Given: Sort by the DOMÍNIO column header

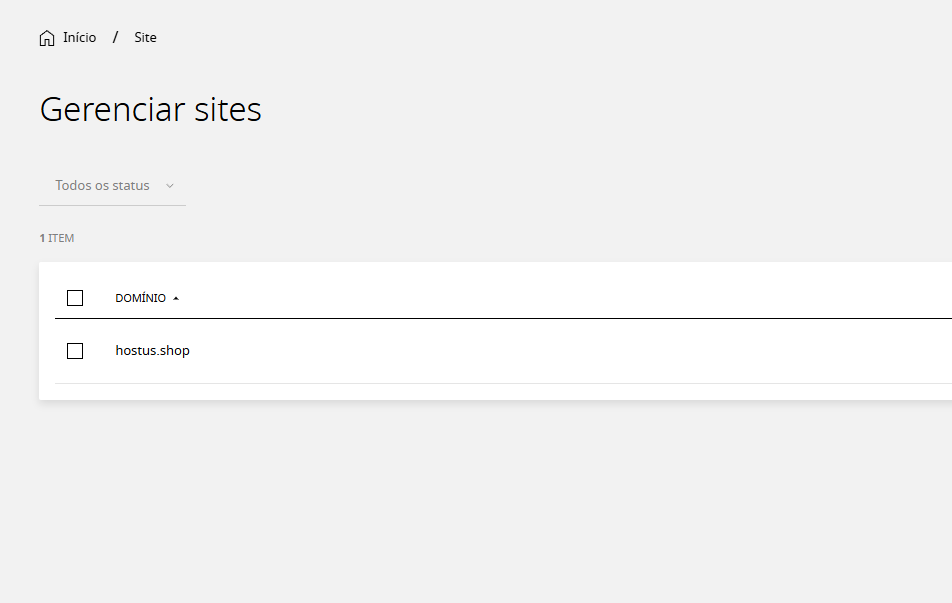Looking at the screenshot, I should (x=140, y=298).
